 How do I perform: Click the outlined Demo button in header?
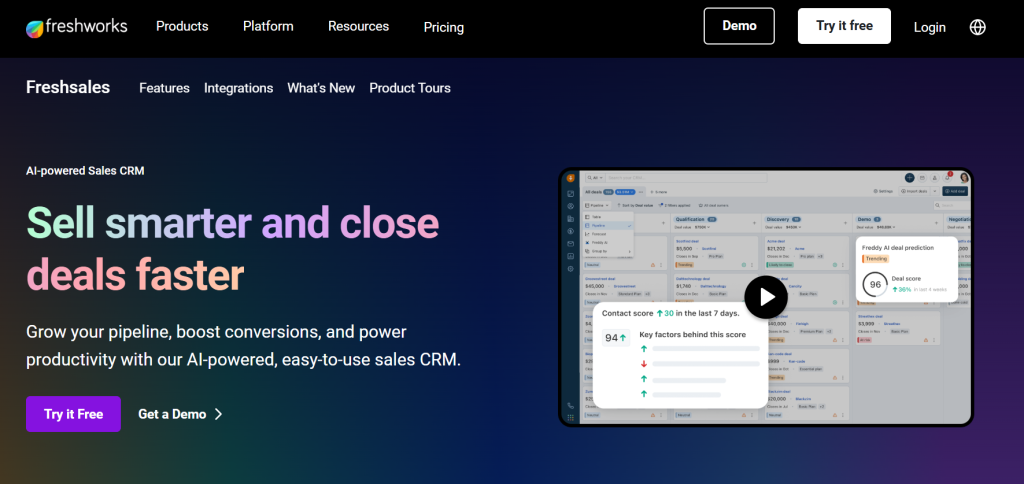click(739, 26)
